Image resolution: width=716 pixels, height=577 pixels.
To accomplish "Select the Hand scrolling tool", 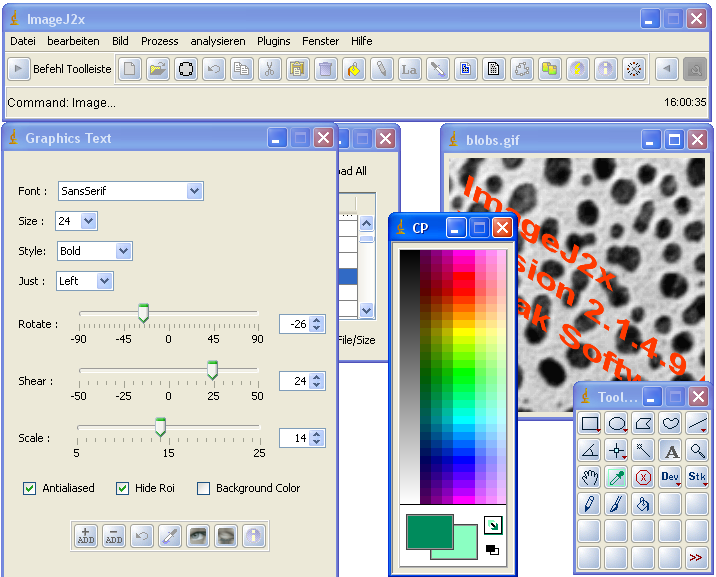I will pyautogui.click(x=589, y=477).
